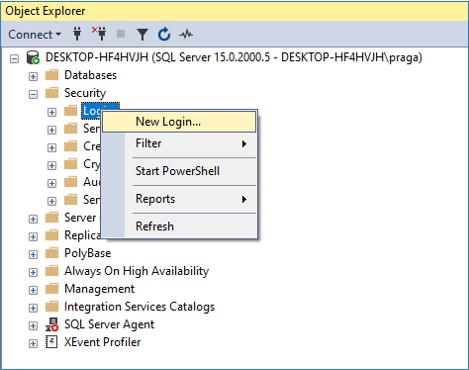
Task: Click the Security folder icon
Action: click(x=52, y=92)
